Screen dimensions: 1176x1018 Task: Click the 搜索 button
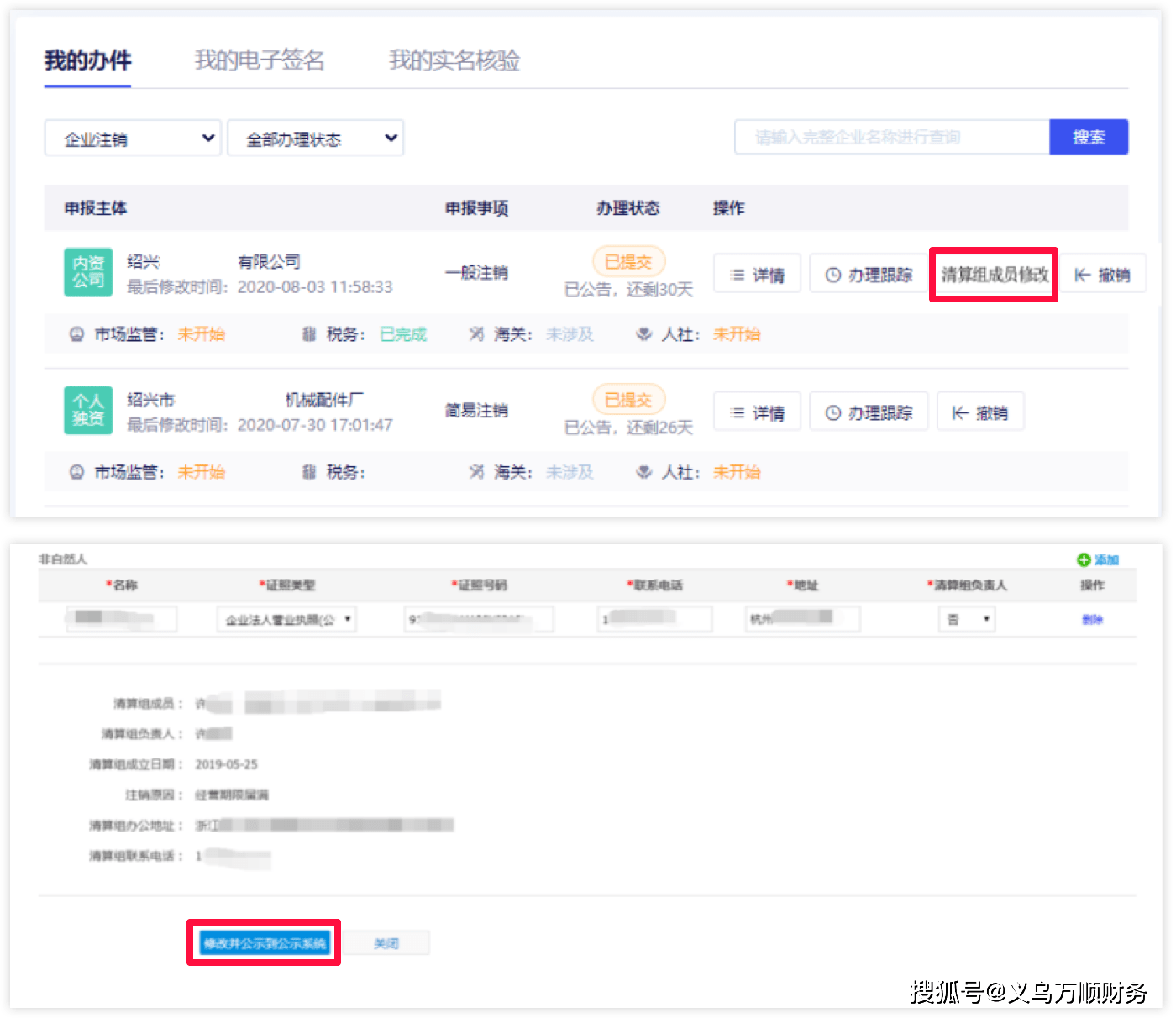pos(1089,137)
